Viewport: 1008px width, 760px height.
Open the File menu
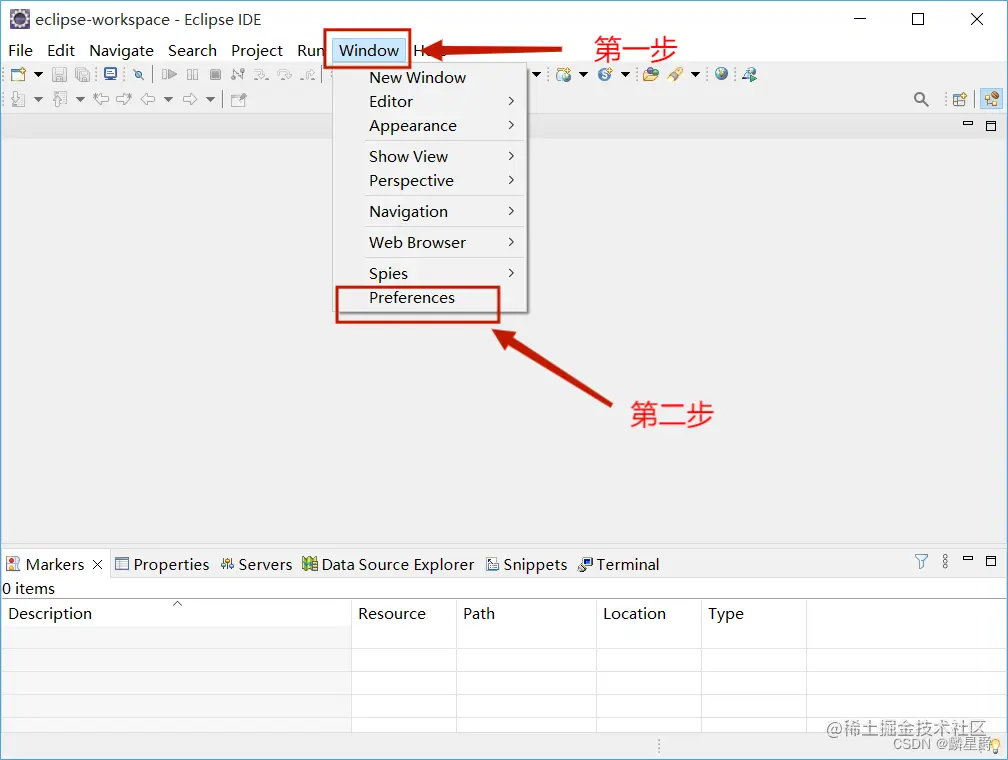21,50
